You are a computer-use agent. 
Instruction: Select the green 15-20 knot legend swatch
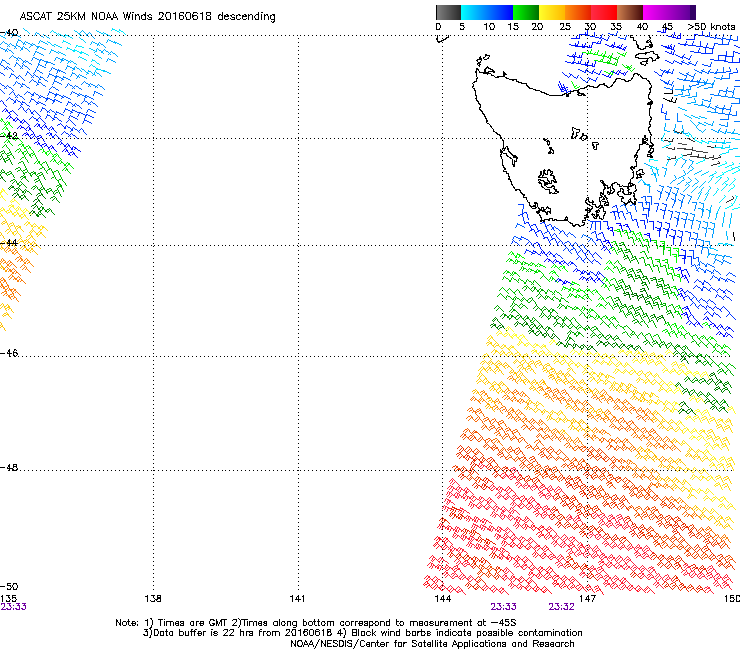click(x=526, y=12)
